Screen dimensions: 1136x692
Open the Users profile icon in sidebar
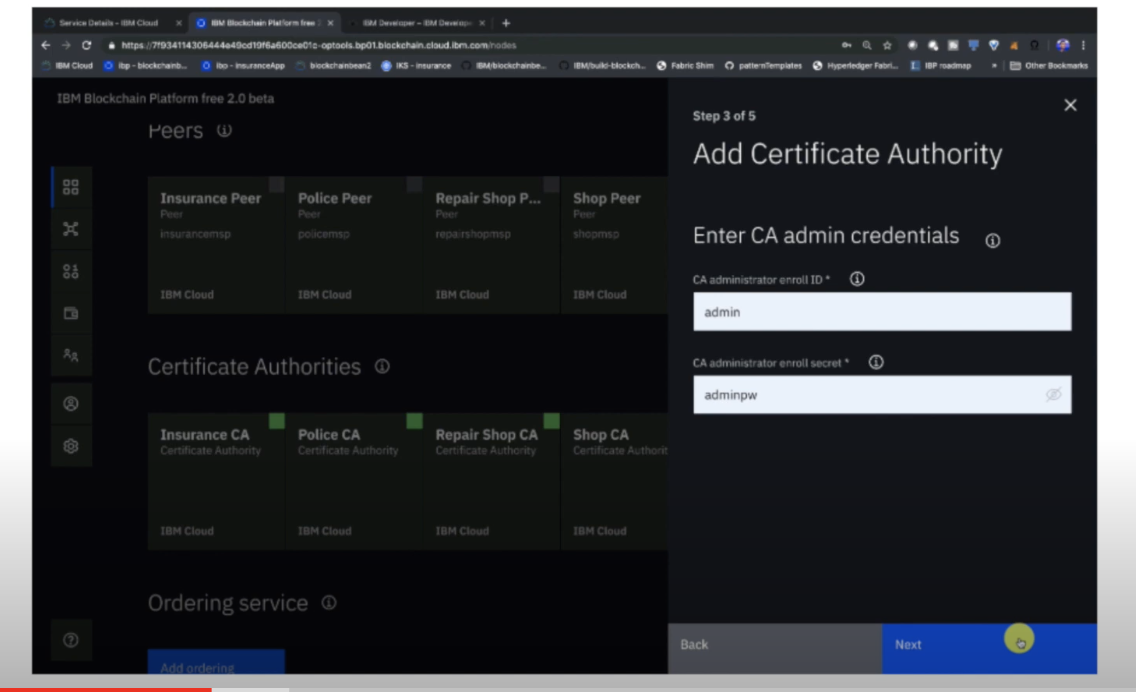point(71,404)
